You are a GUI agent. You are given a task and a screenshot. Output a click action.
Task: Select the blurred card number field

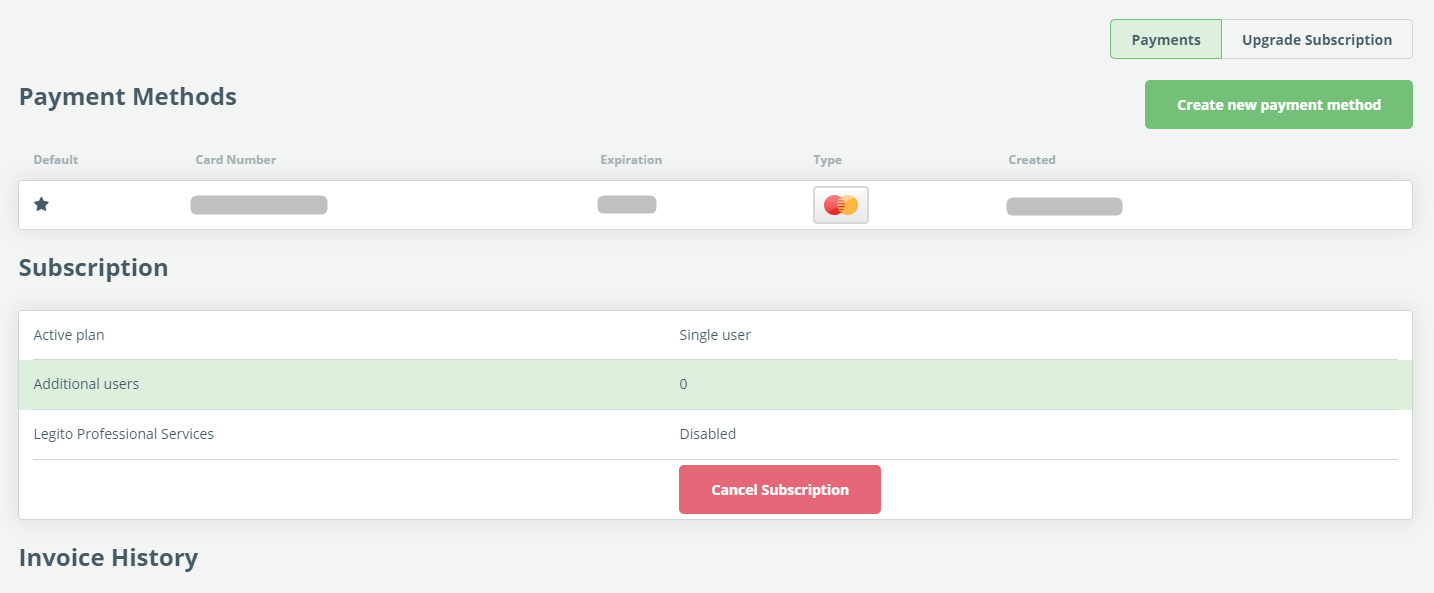tap(259, 205)
